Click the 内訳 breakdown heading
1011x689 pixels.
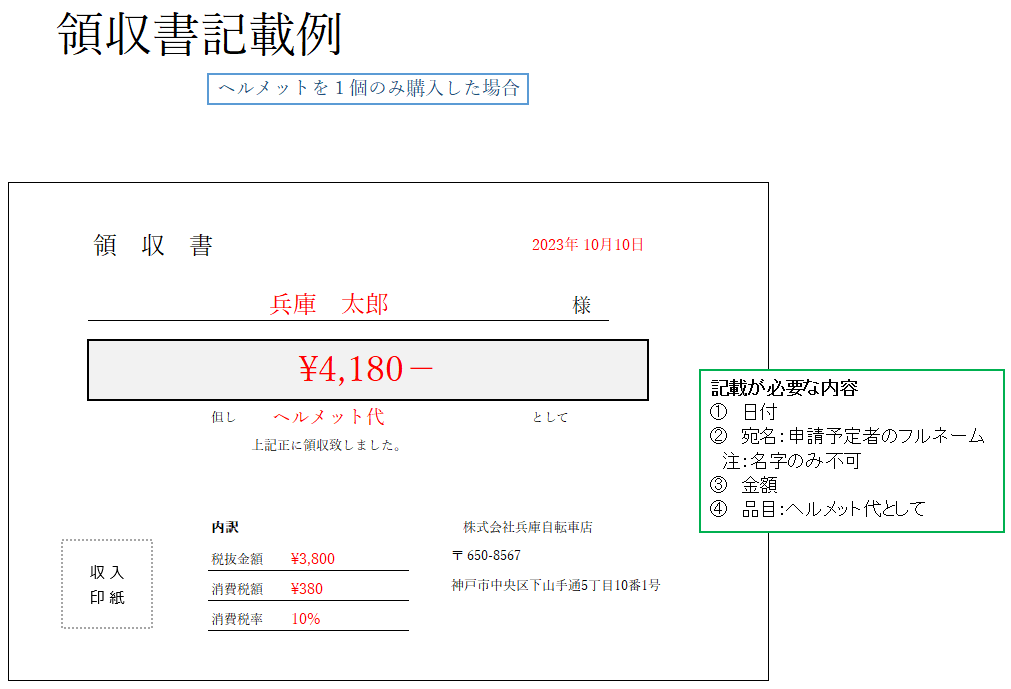tap(225, 527)
